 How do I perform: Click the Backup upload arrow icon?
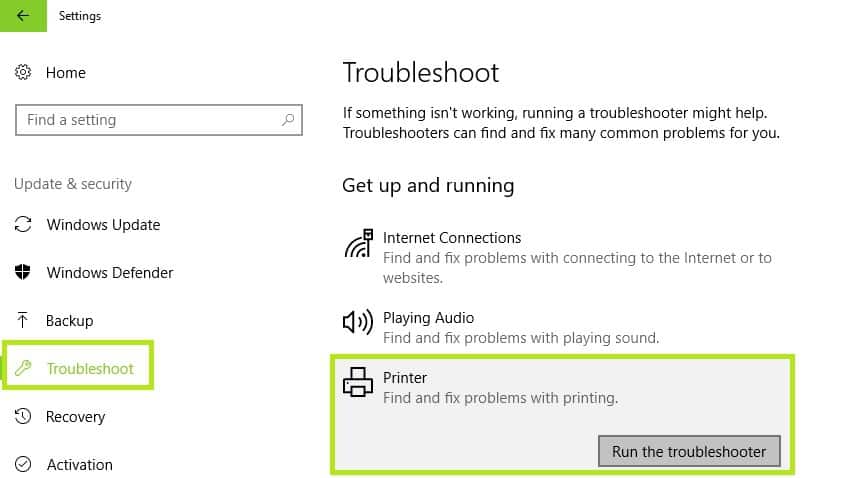[23, 320]
